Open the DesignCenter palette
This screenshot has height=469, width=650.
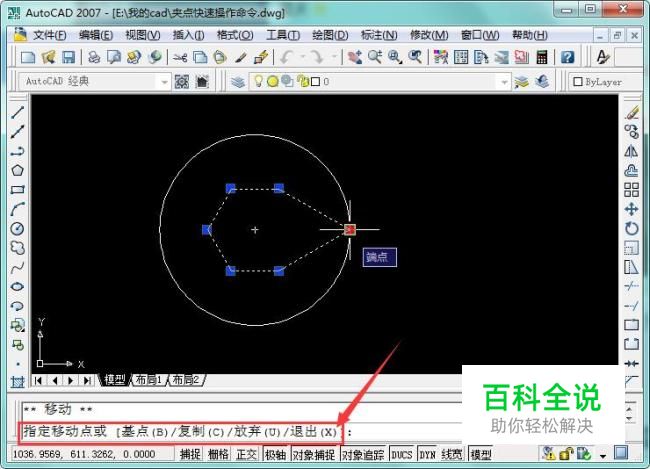click(461, 57)
